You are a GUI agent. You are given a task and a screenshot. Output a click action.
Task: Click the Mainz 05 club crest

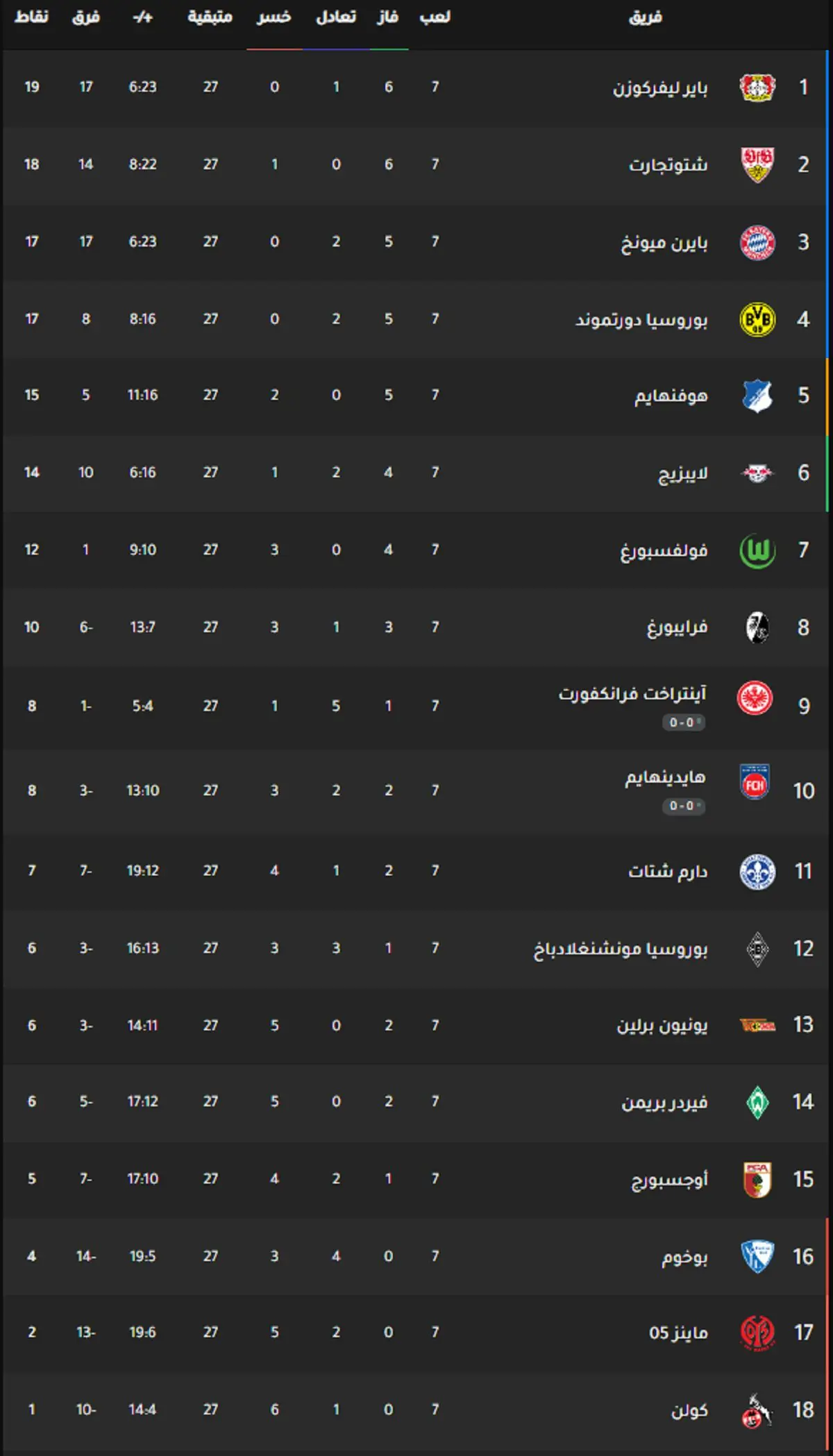pyautogui.click(x=757, y=1332)
